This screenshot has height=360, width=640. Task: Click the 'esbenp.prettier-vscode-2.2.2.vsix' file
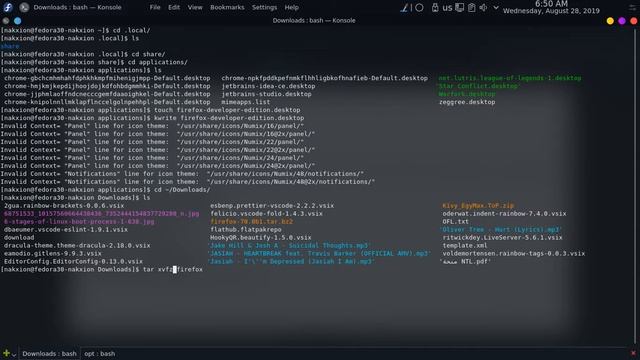click(x=272, y=206)
